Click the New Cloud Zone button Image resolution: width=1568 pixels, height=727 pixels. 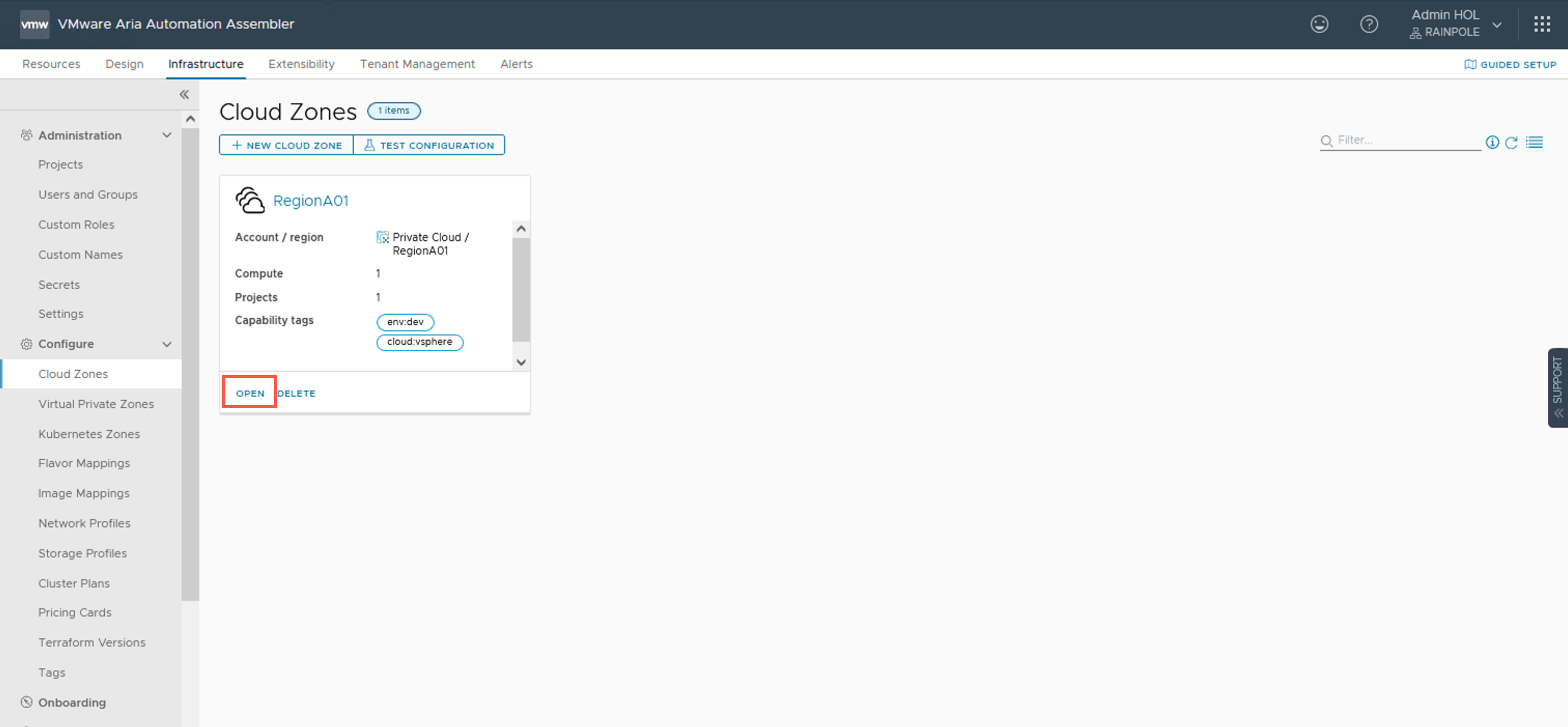pos(287,145)
